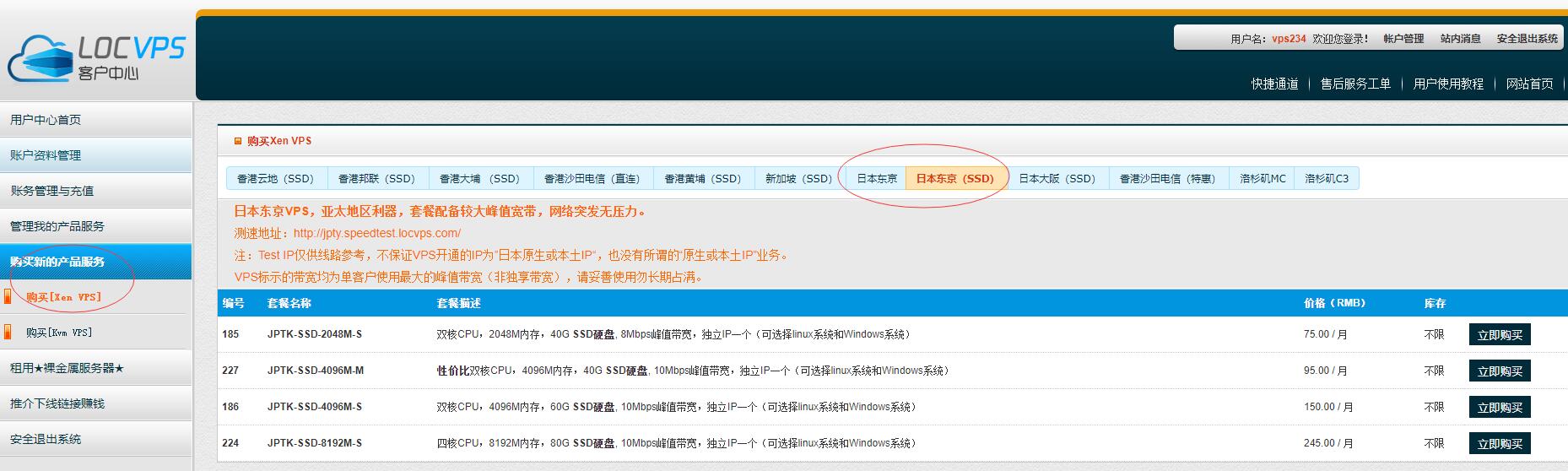Switch to the 洛杉矶MC tab
Screen dimensions: 1568x471
tap(1263, 178)
